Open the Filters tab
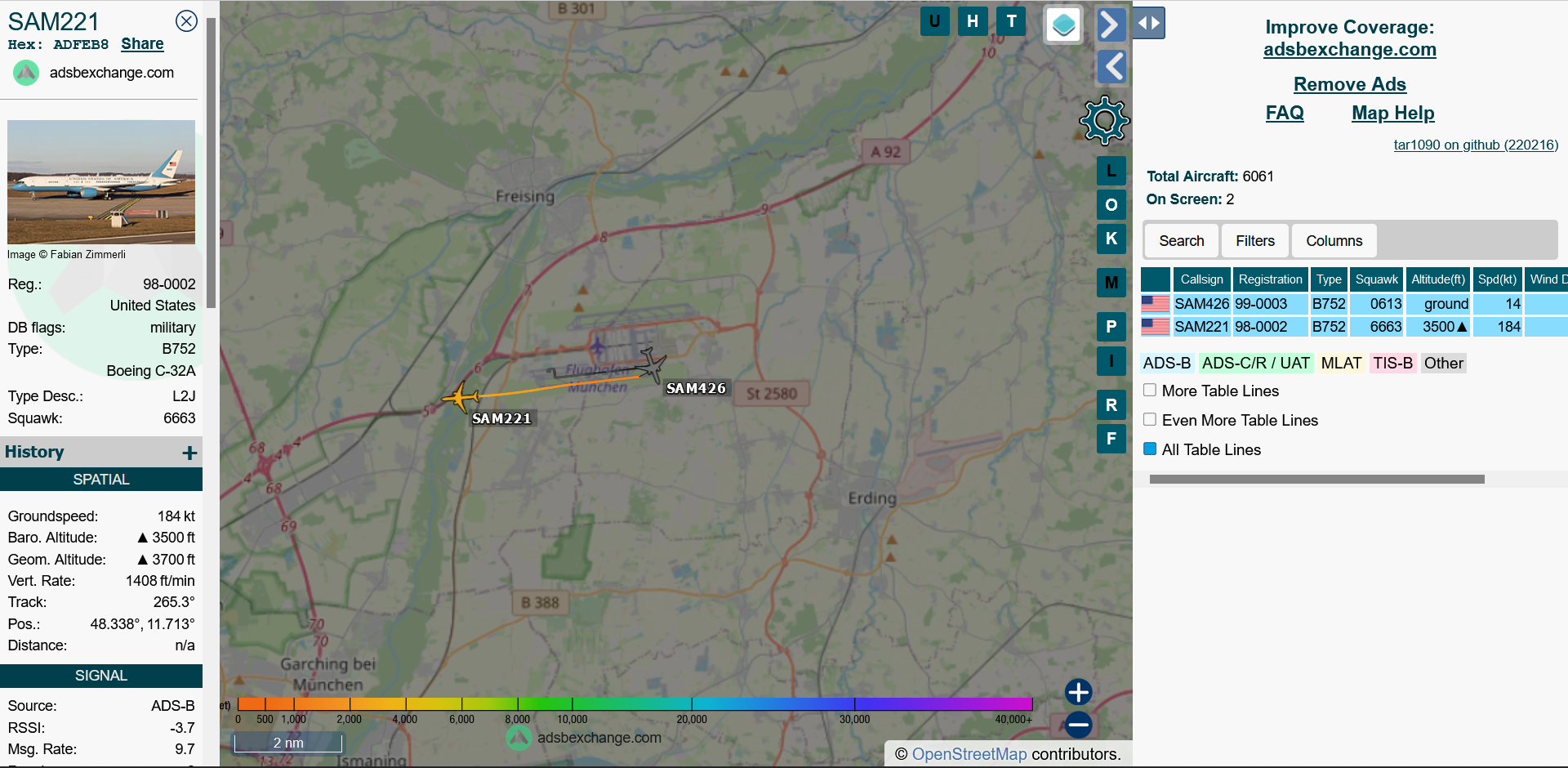The height and width of the screenshot is (768, 1568). coord(1255,241)
